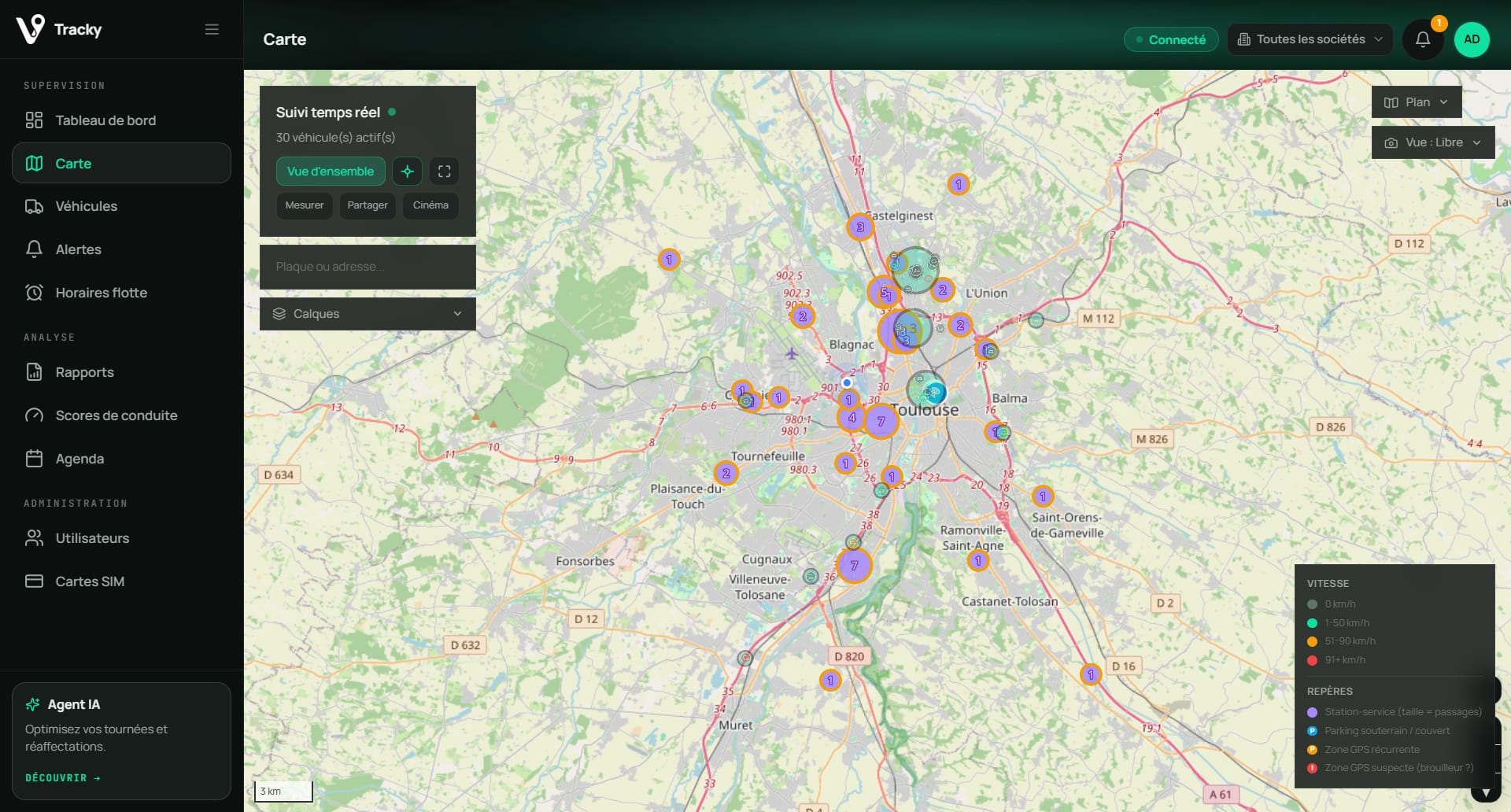Viewport: 1511px width, 812px height.
Task: Click cluster marker 2 near Plaisance-du-Touch
Action: [x=726, y=474]
